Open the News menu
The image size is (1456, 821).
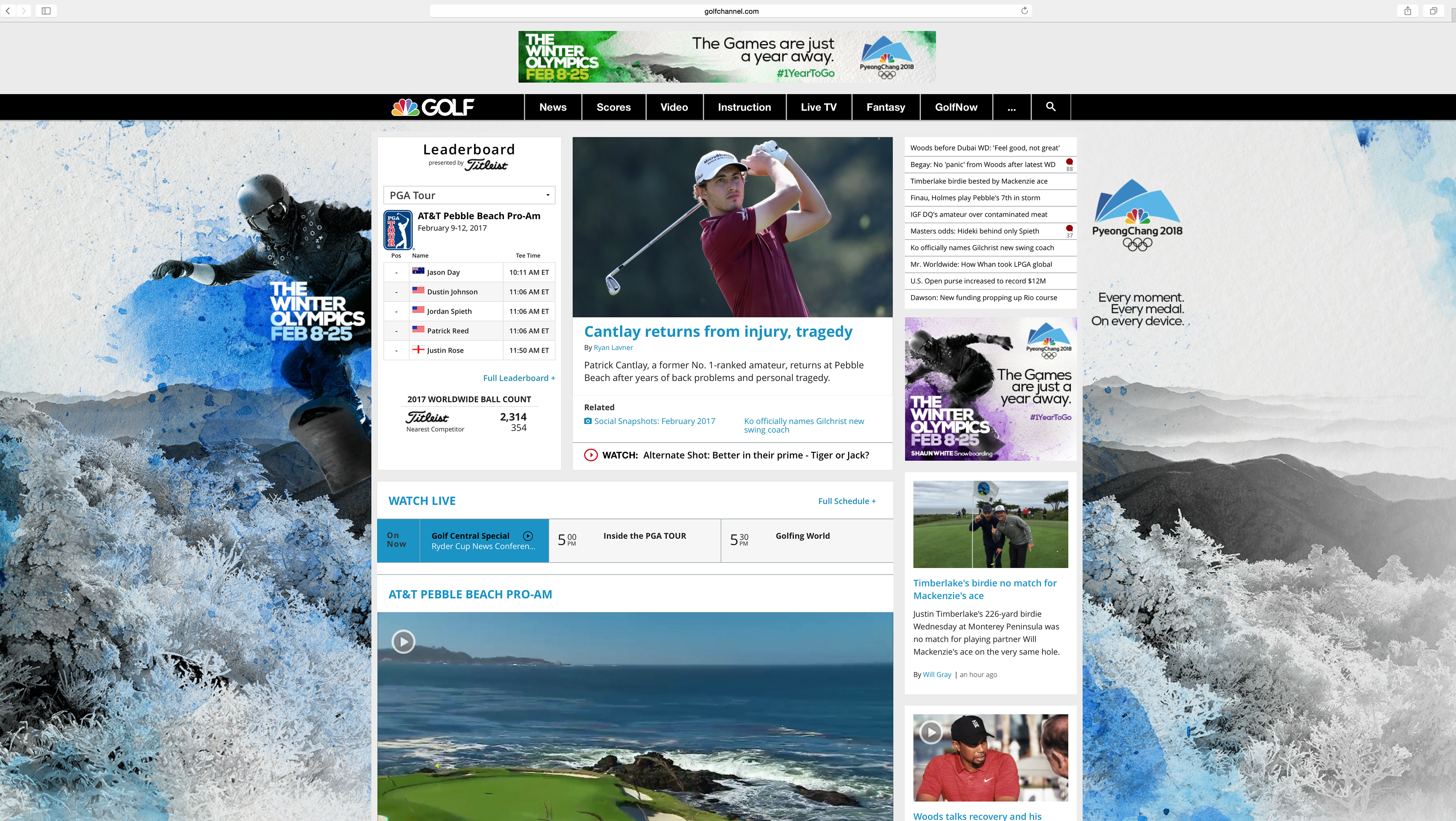[x=553, y=107]
